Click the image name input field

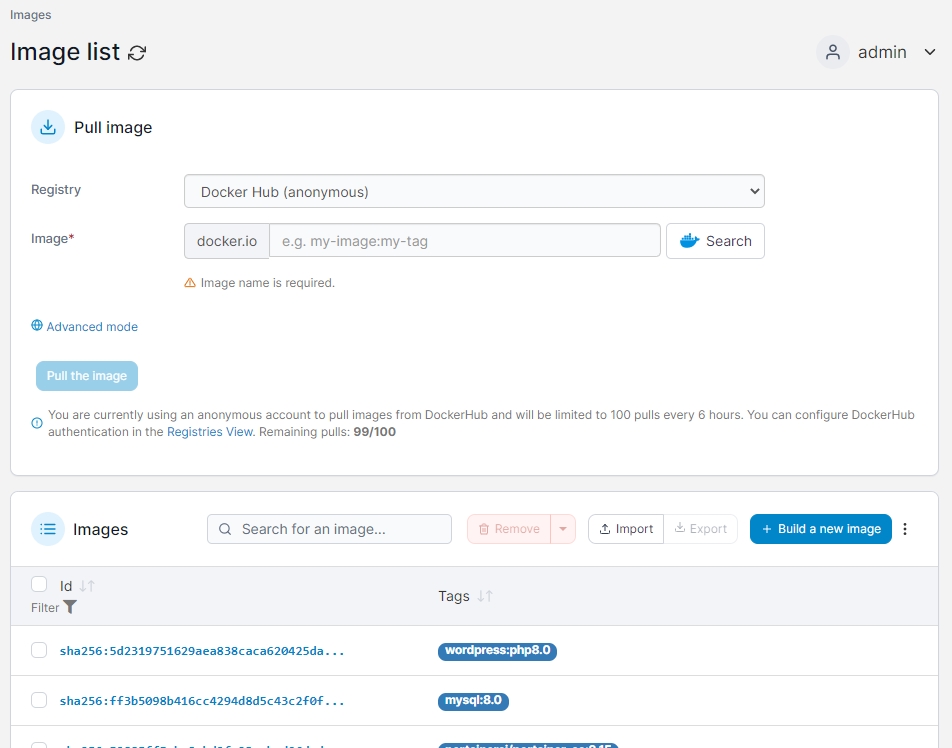click(x=465, y=241)
